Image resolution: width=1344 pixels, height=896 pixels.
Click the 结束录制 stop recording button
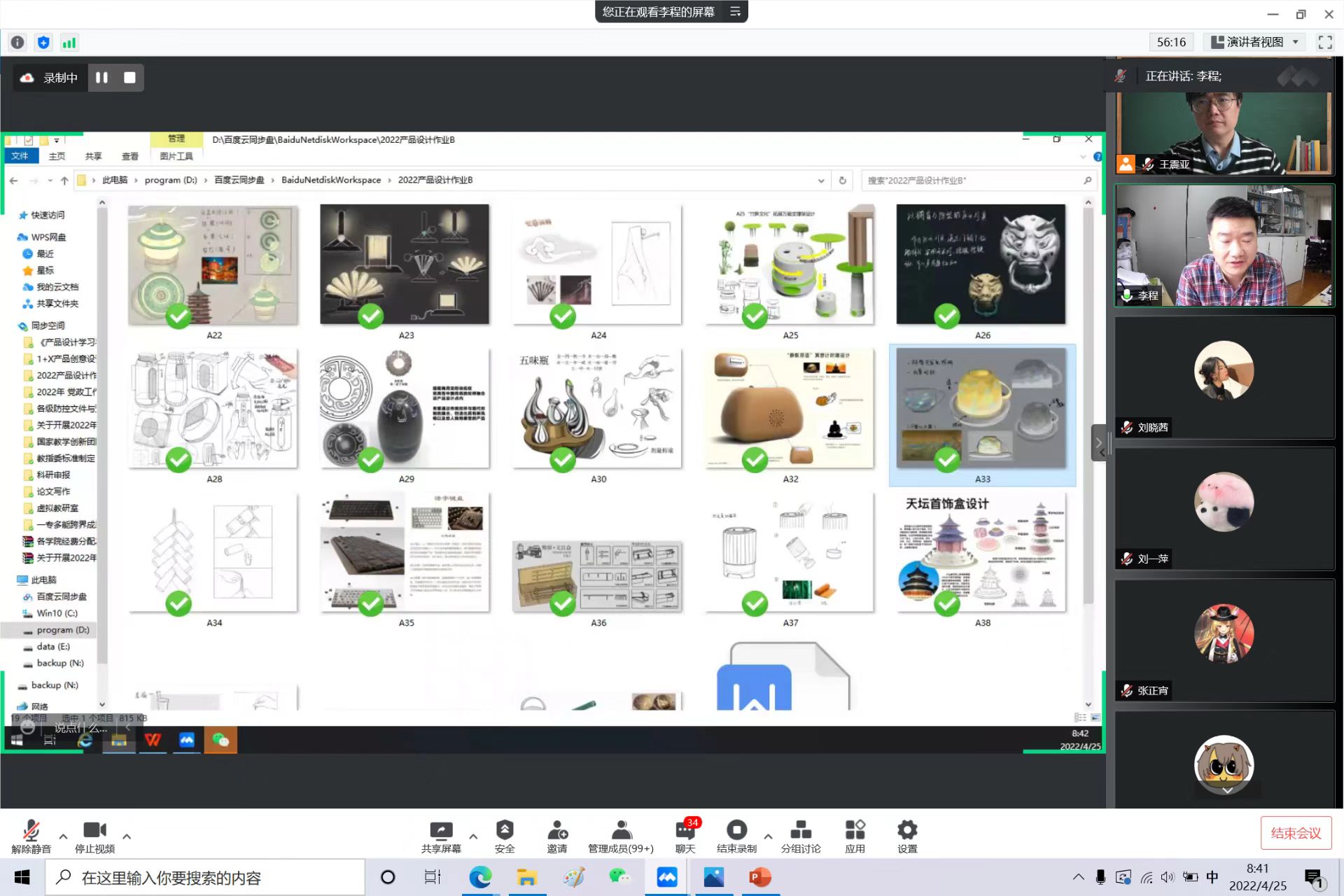tap(736, 831)
